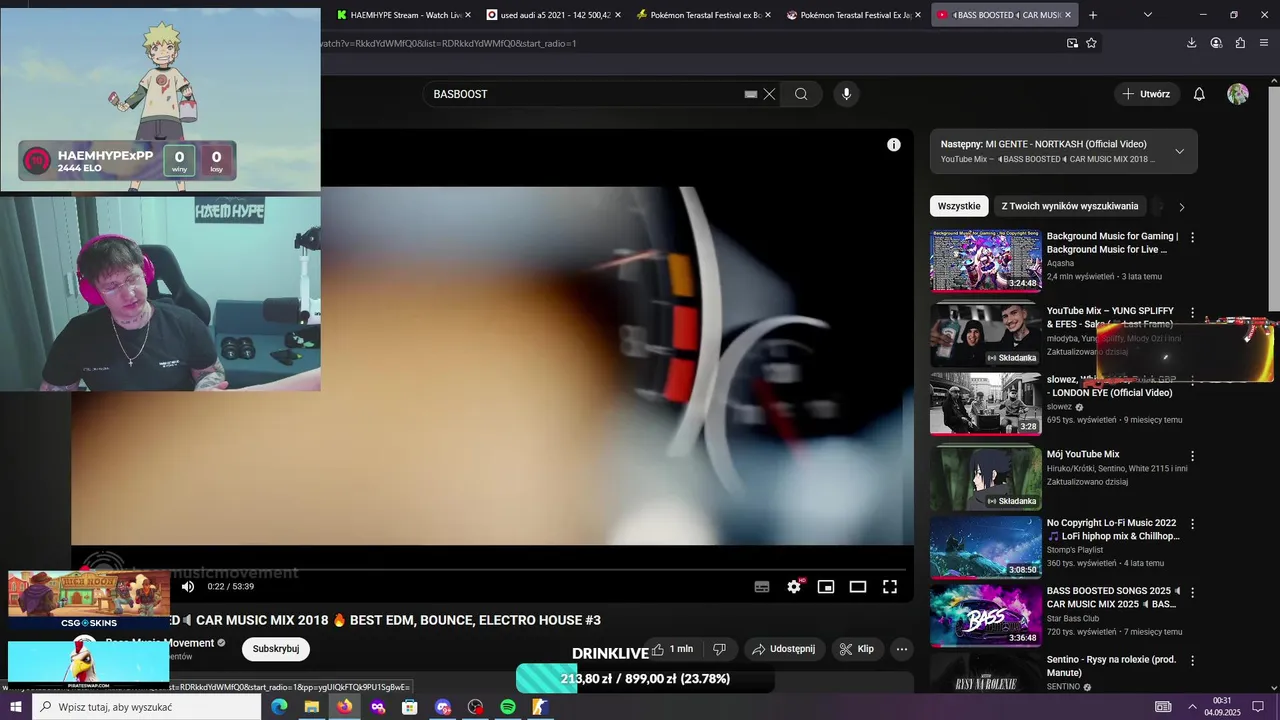Show video info card icon
Image resolution: width=1280 pixels, height=720 pixels.
[x=894, y=145]
